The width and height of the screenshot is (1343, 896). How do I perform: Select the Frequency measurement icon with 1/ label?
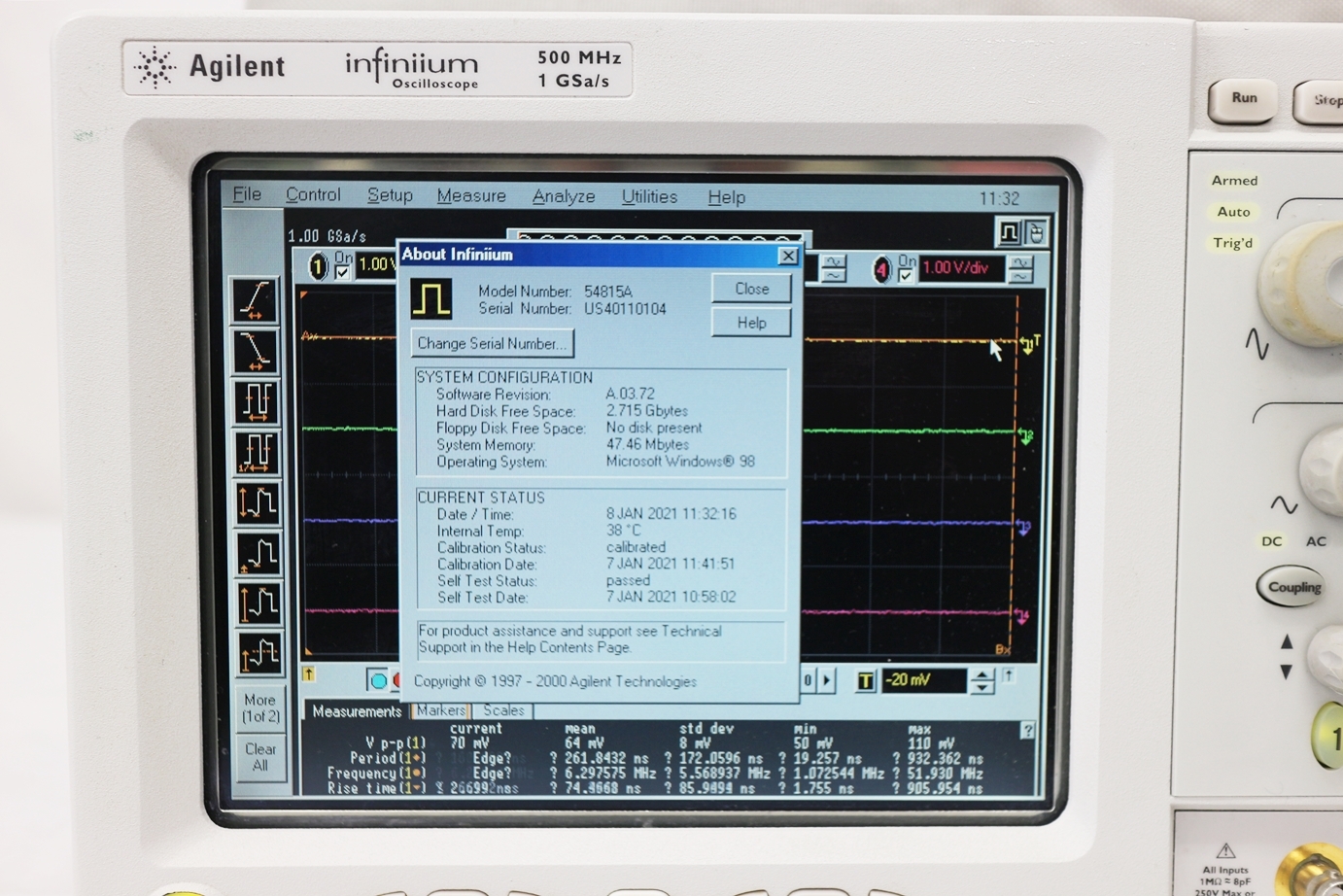pyautogui.click(x=257, y=452)
